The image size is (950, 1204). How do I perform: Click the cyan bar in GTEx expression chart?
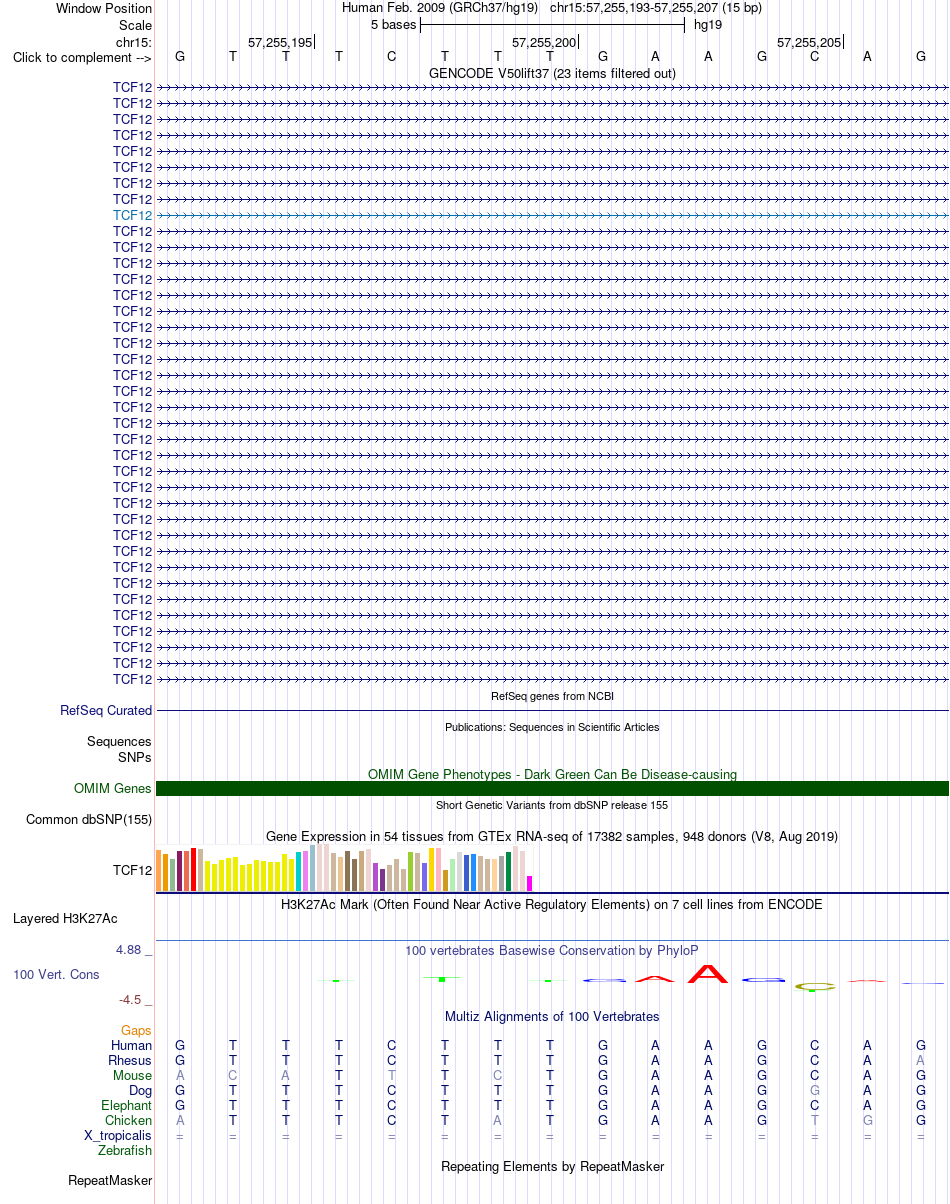pos(299,871)
